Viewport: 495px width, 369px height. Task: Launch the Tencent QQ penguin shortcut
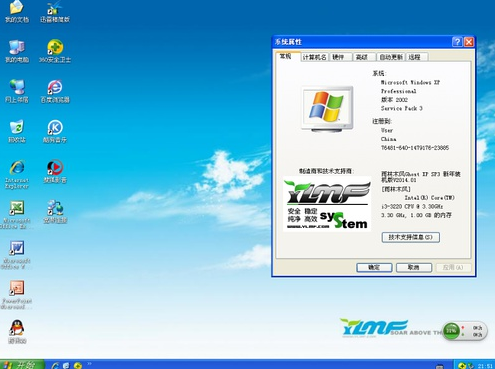17,332
